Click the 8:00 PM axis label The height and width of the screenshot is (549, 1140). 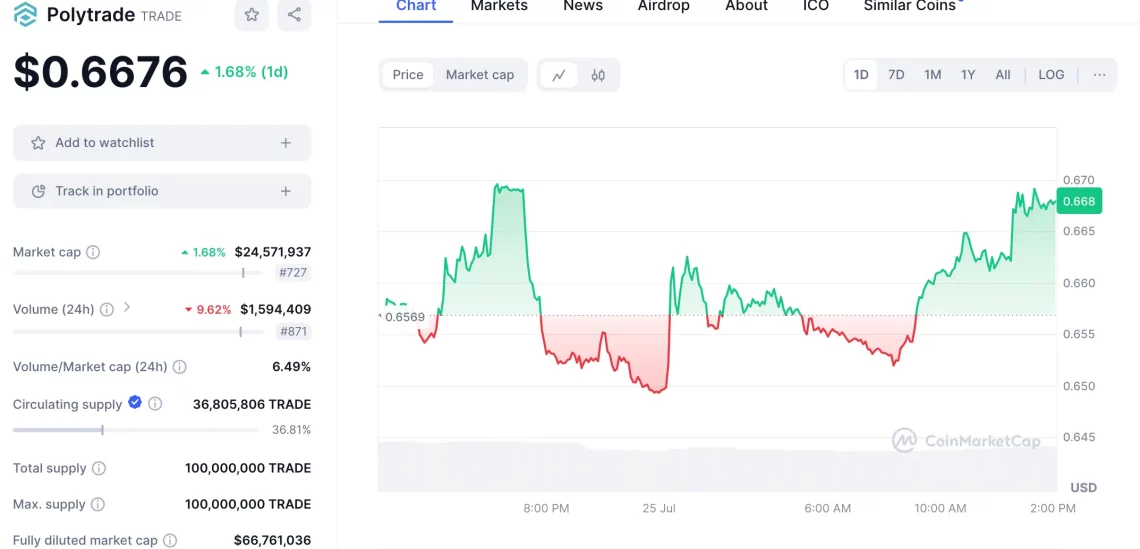[x=546, y=508]
